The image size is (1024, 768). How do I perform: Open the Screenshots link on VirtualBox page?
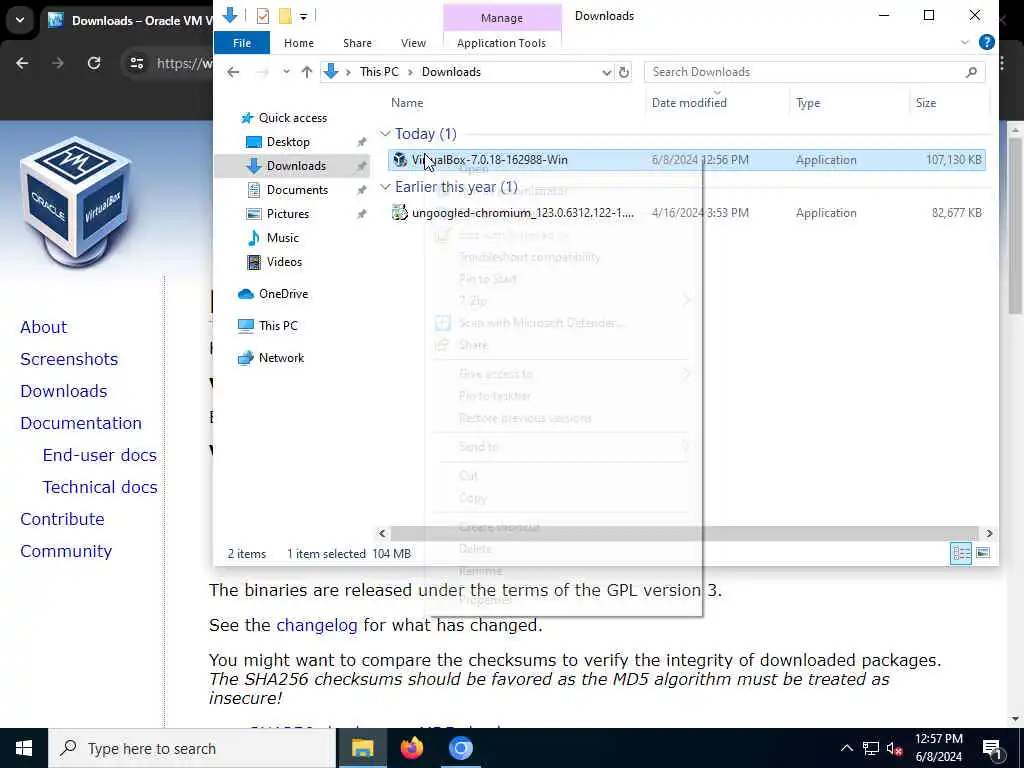click(69, 359)
